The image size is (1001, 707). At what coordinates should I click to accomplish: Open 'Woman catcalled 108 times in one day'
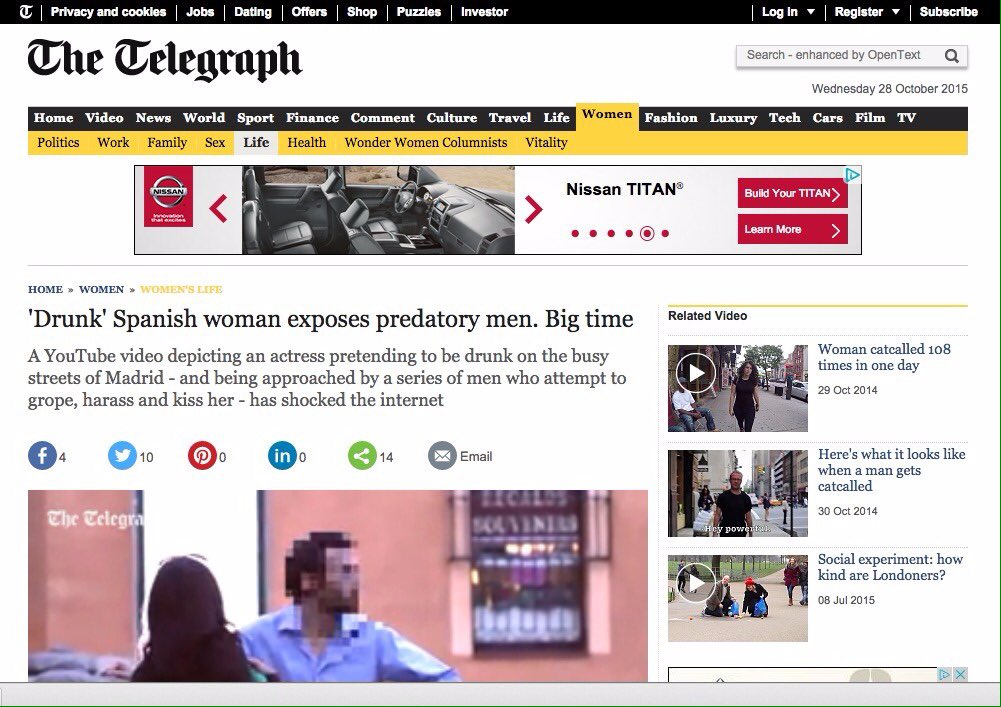pos(884,357)
